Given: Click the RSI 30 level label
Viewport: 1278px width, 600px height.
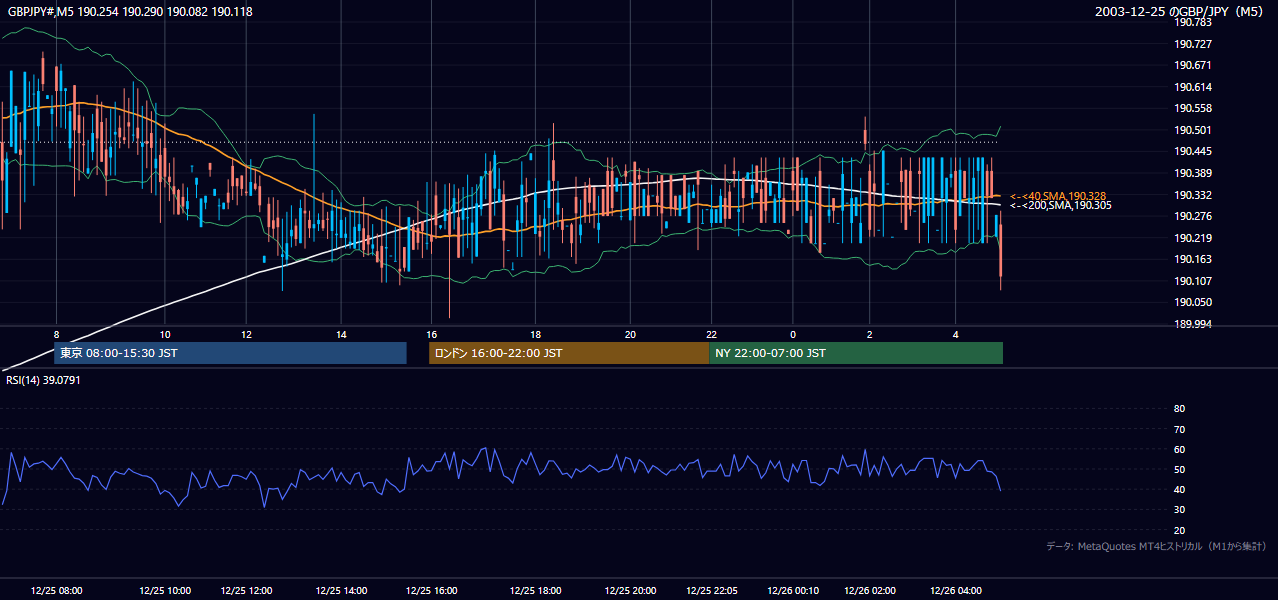Looking at the screenshot, I should (x=1179, y=510).
